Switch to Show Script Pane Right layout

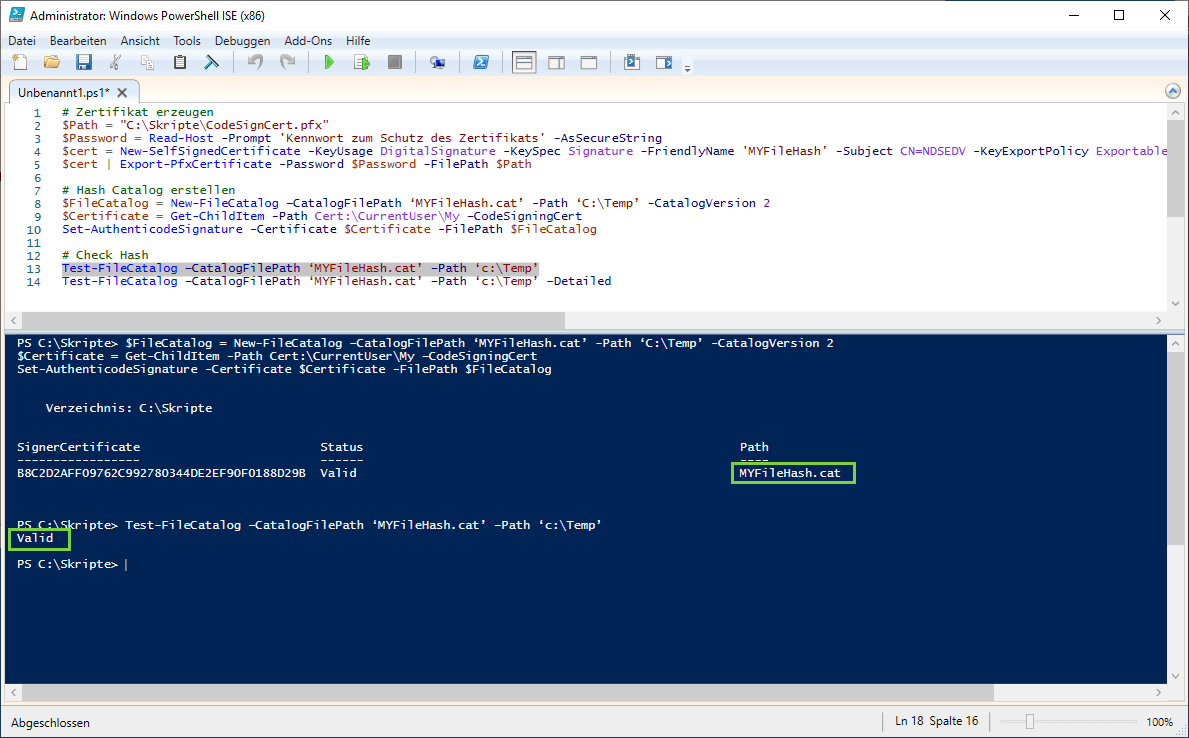(556, 61)
